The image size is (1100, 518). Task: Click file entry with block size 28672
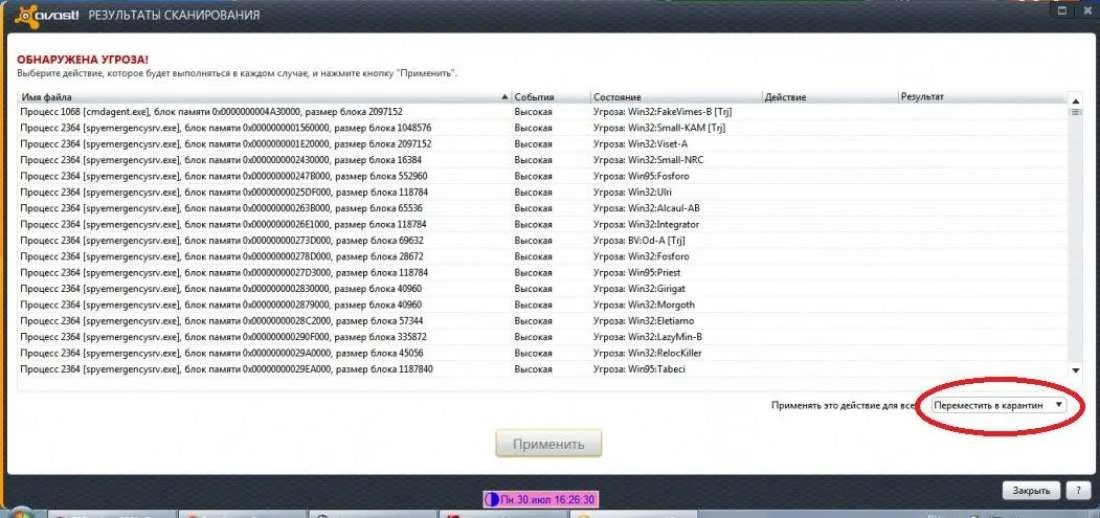[221, 257]
